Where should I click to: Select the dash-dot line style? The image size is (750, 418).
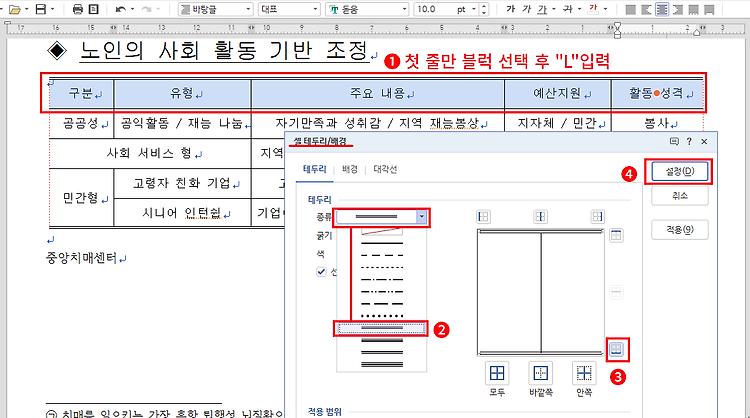pyautogui.click(x=382, y=280)
